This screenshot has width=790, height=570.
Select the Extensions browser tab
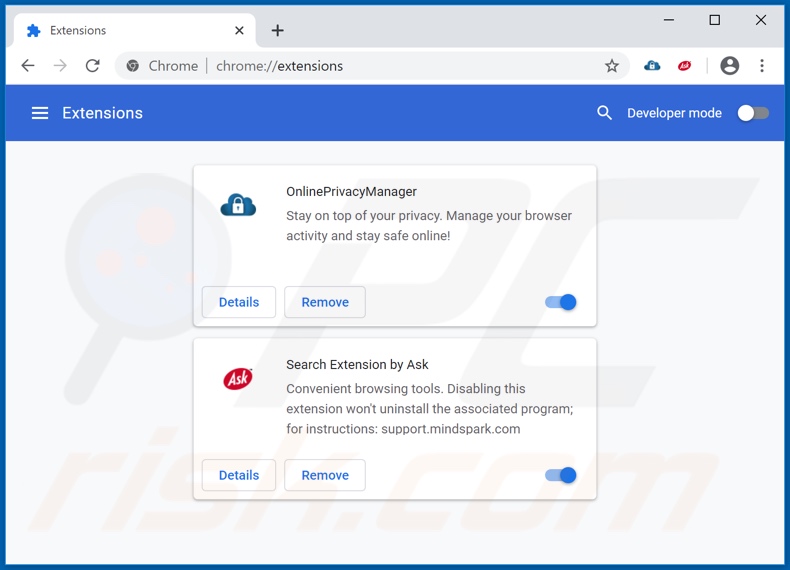click(135, 31)
